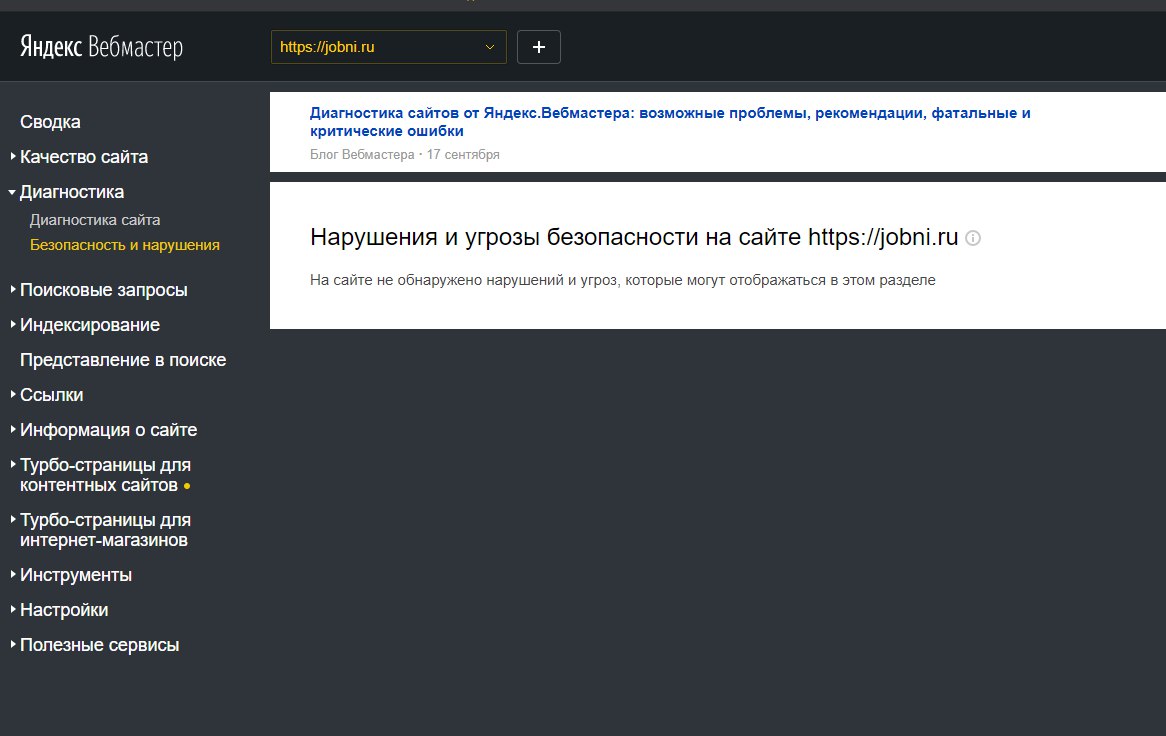Expand the arrow beside Полезные сервисы
This screenshot has height=736, width=1166.
[13, 644]
